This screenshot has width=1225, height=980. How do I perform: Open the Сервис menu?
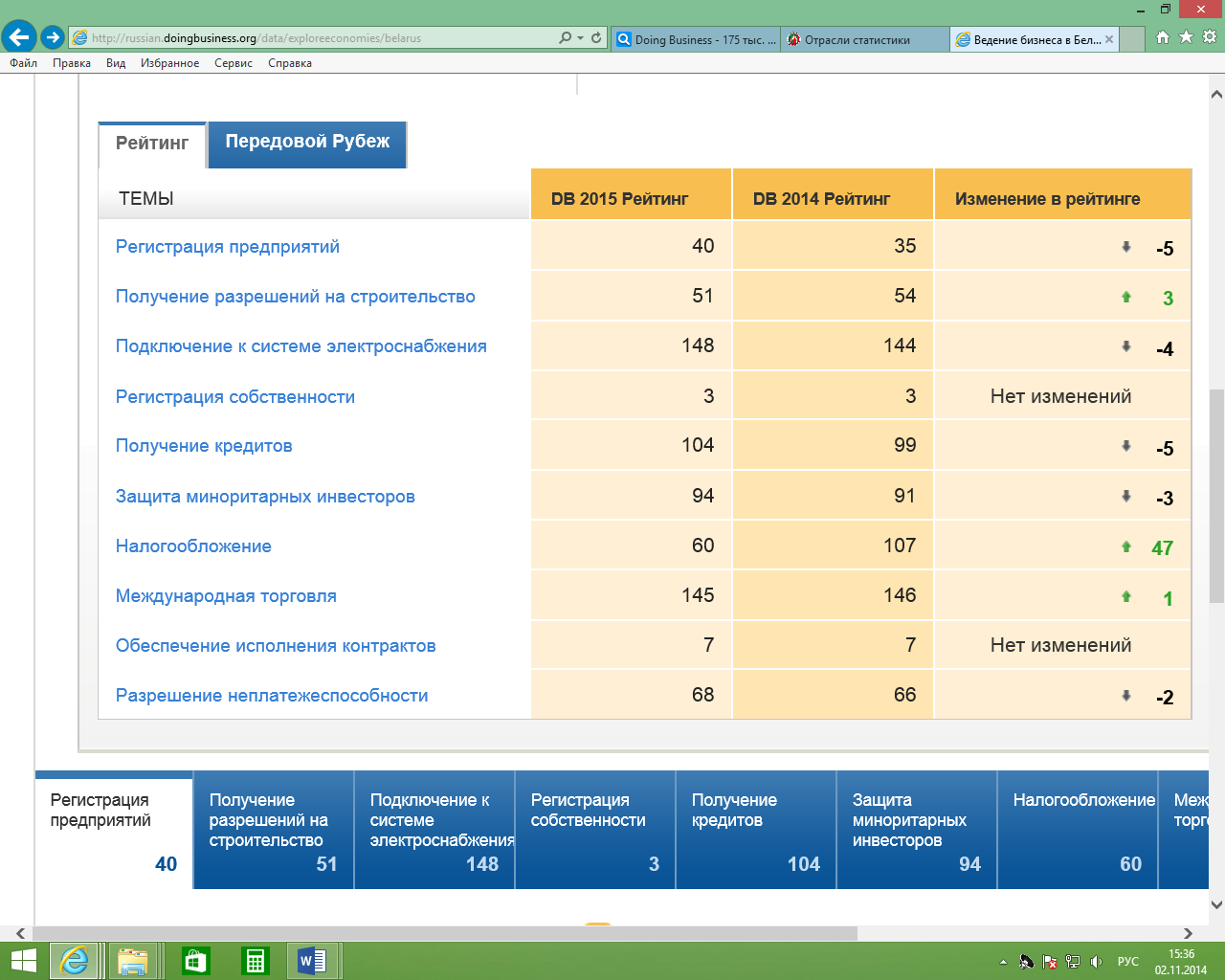(234, 63)
